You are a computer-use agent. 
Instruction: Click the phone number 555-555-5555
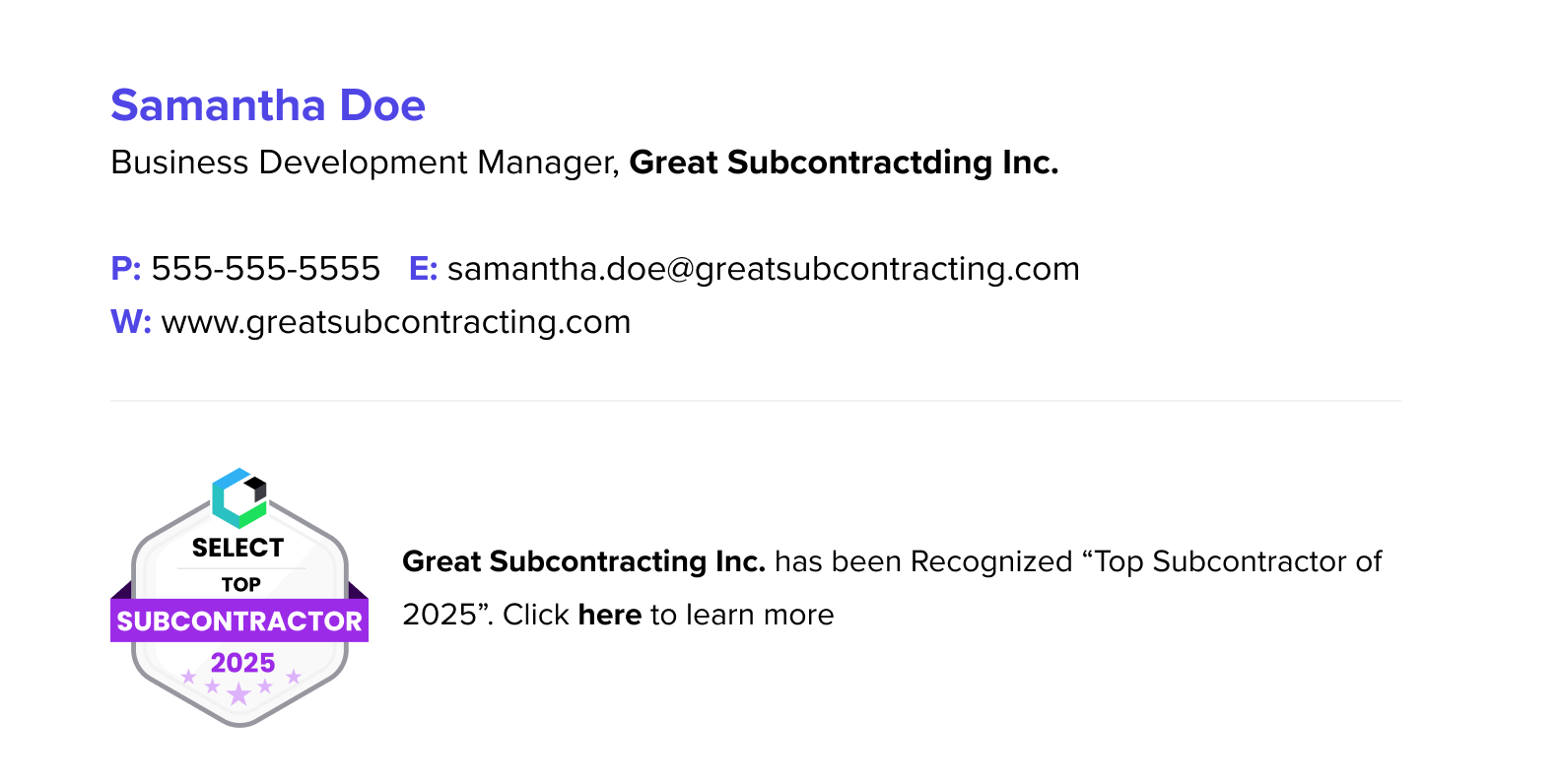point(265,269)
